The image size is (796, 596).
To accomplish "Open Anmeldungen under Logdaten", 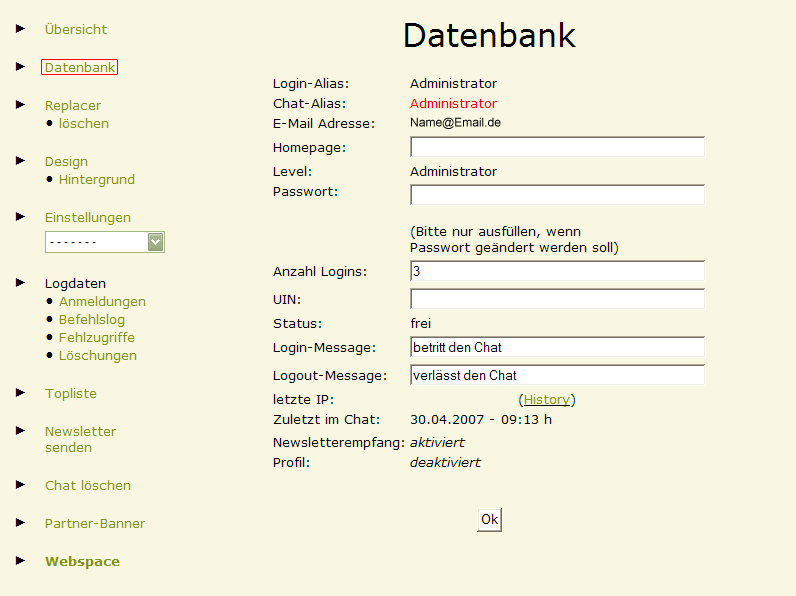I will click(102, 302).
